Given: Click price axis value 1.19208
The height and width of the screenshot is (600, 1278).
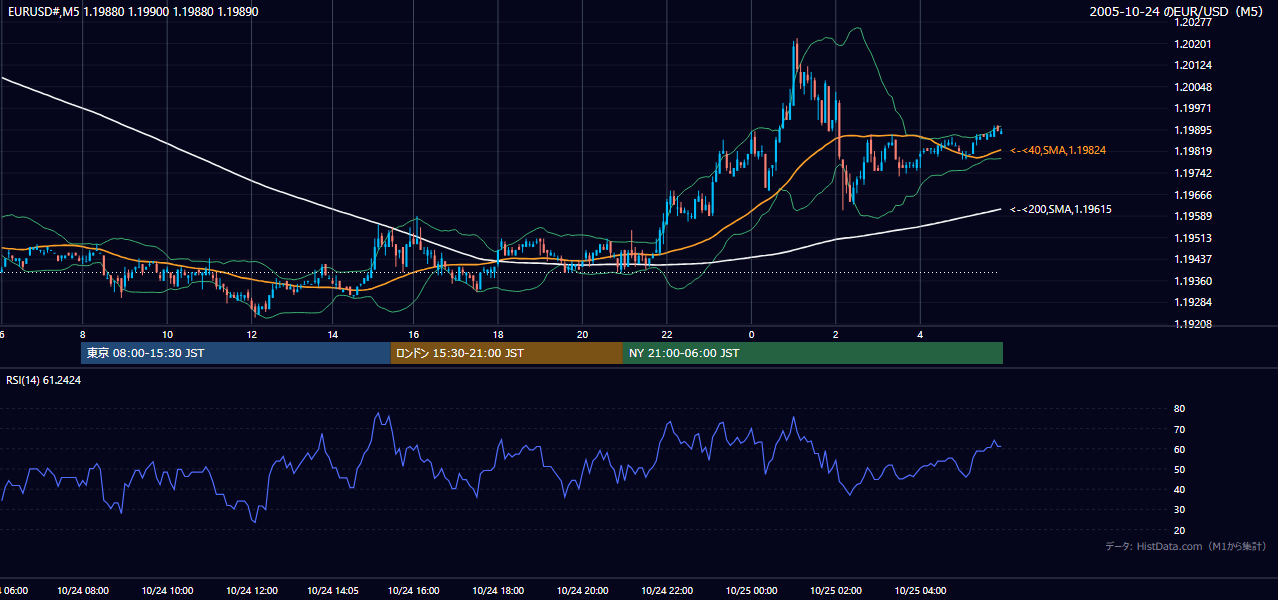Looking at the screenshot, I should click(x=1194, y=324).
